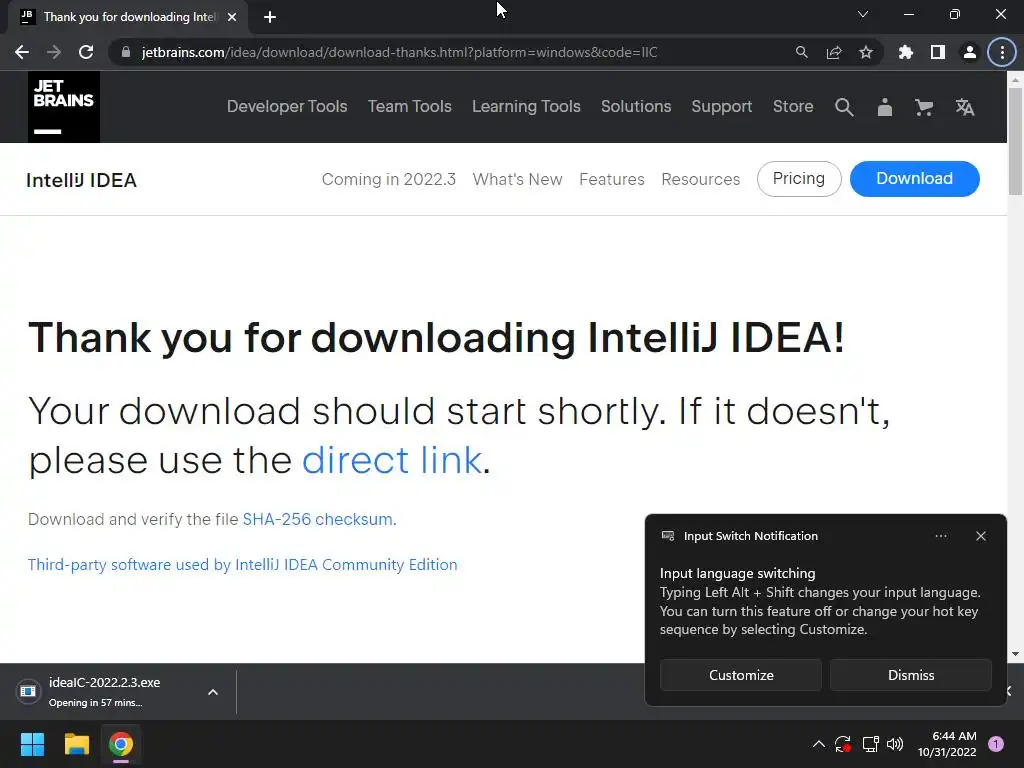The image size is (1024, 768).
Task: Bookmark this page with the star icon
Action: click(x=866, y=52)
